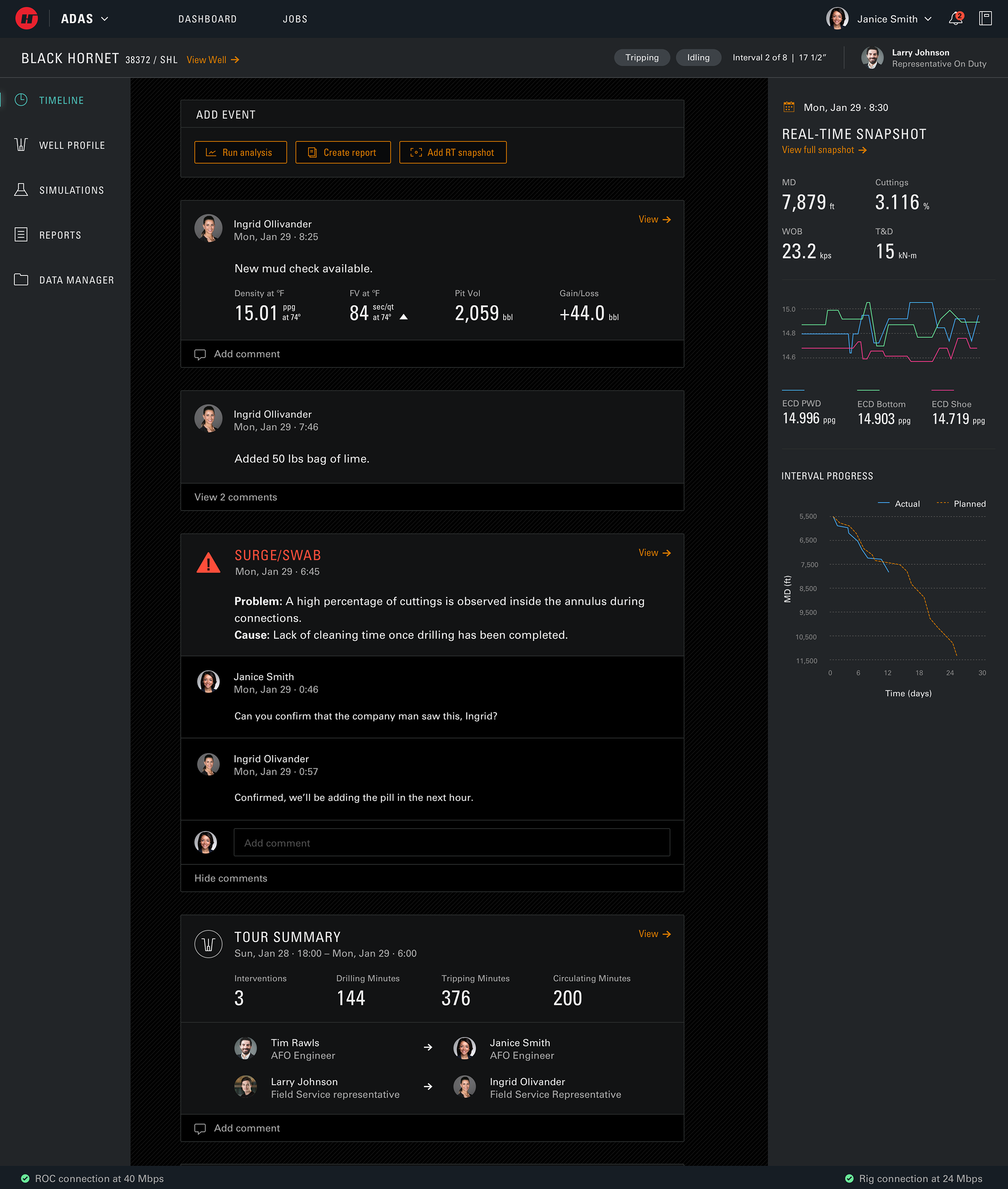Screen dimensions: 1008x1189
Task: Click the Reports document icon
Action: click(21, 235)
